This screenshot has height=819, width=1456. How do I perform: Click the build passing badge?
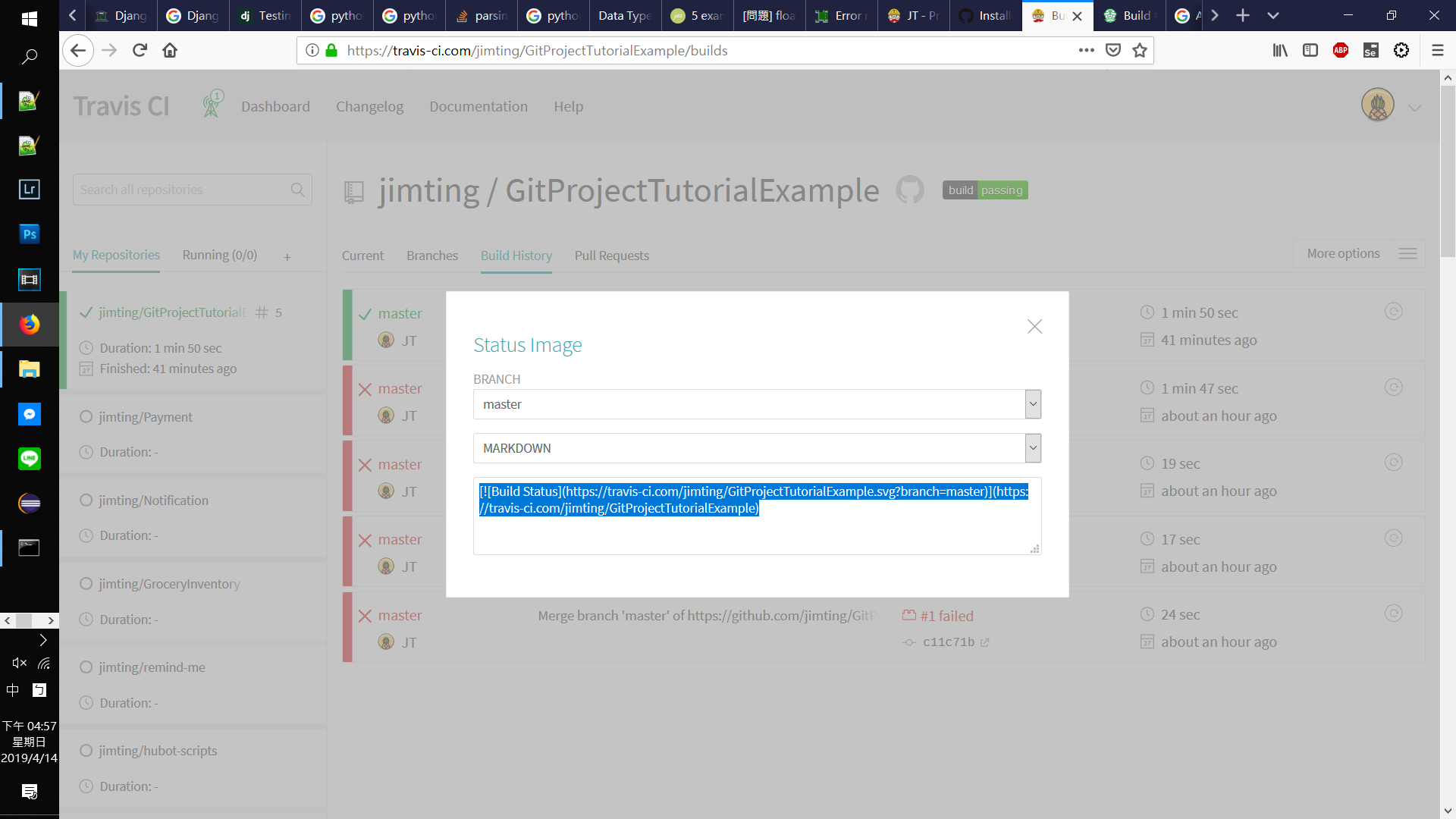[x=984, y=190]
